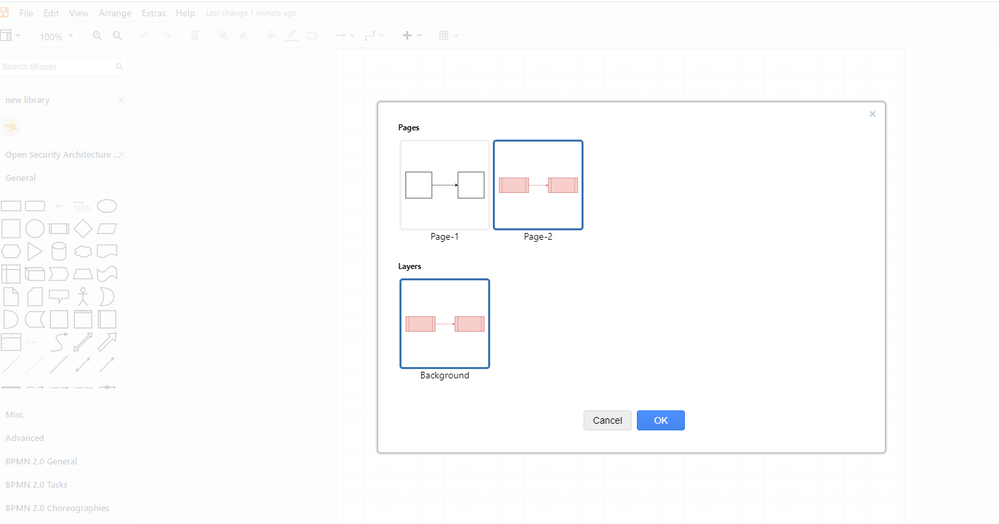Select the Actor stick figure shape
The height and width of the screenshot is (524, 999).
coord(83,296)
